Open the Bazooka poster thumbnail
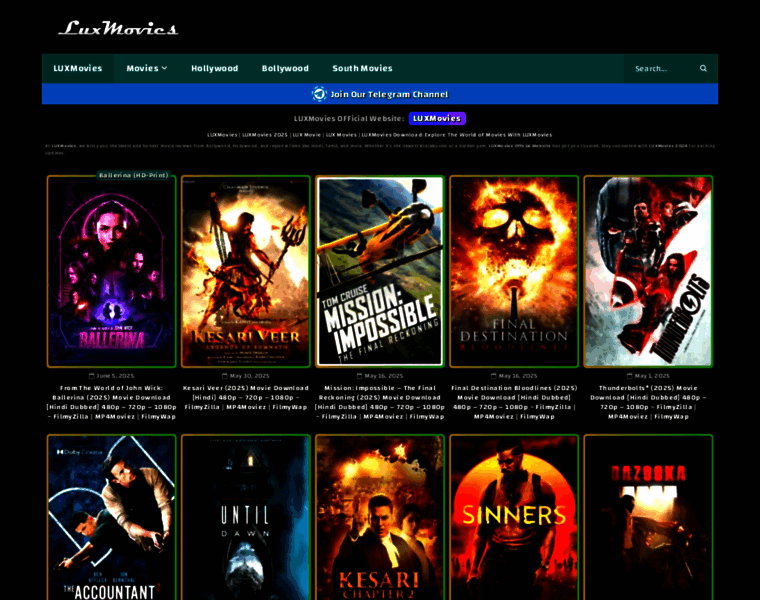The height and width of the screenshot is (600, 760). [649, 518]
